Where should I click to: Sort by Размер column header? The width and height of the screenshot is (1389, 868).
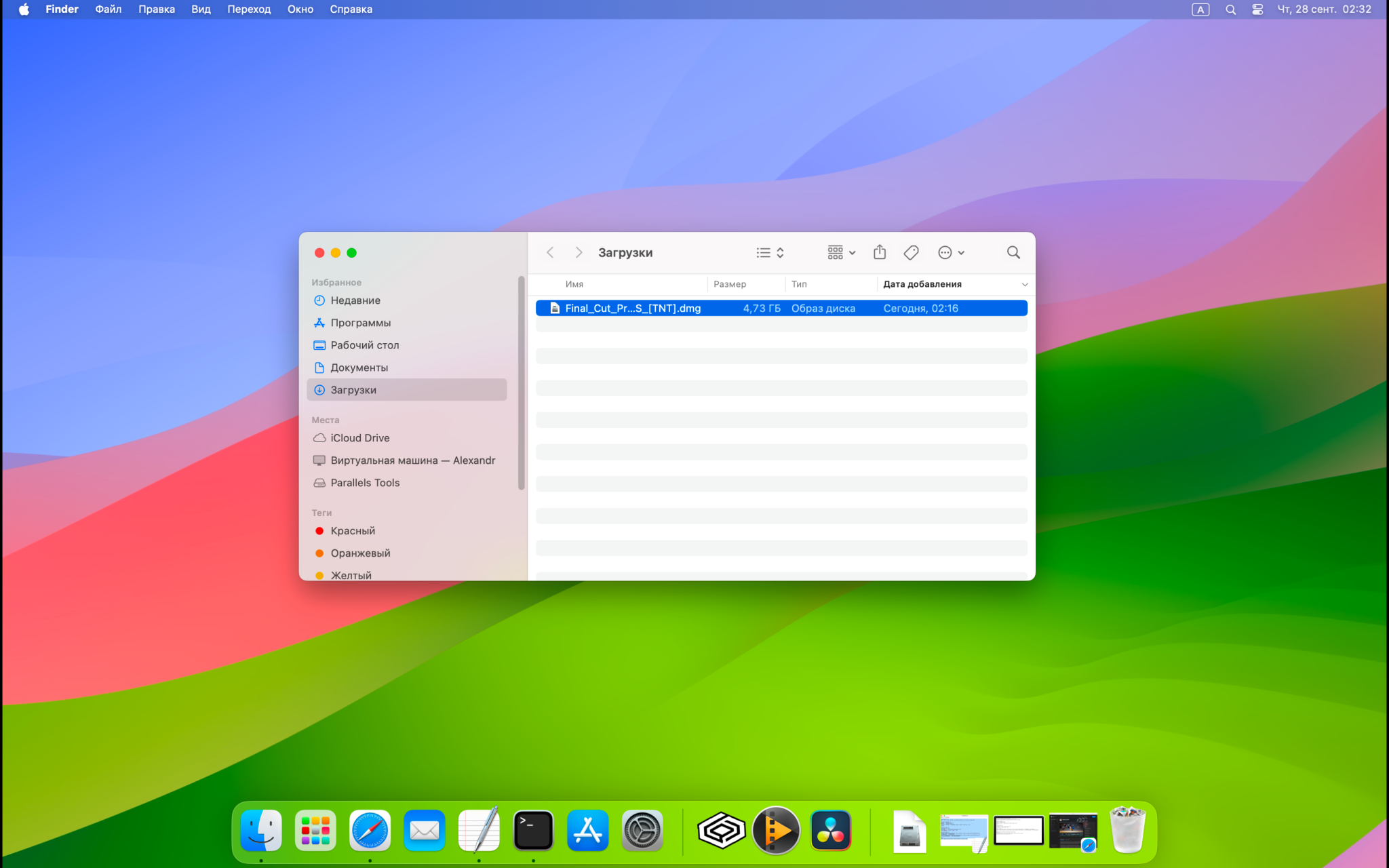730,284
